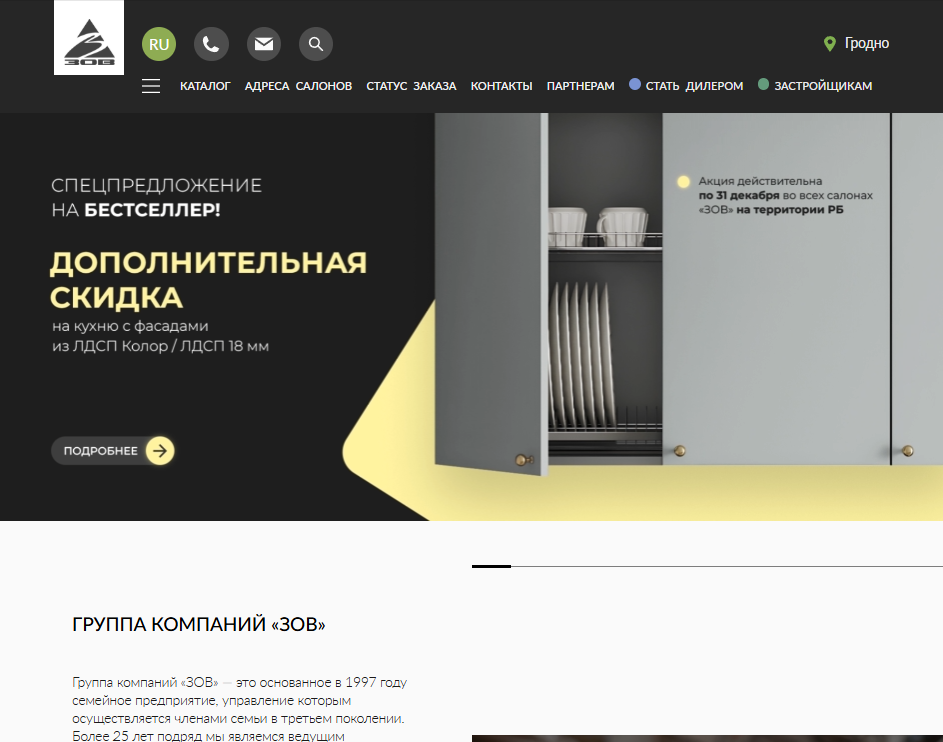Click the arrow inside ПОДРОБНЕЕ button

pyautogui.click(x=159, y=451)
